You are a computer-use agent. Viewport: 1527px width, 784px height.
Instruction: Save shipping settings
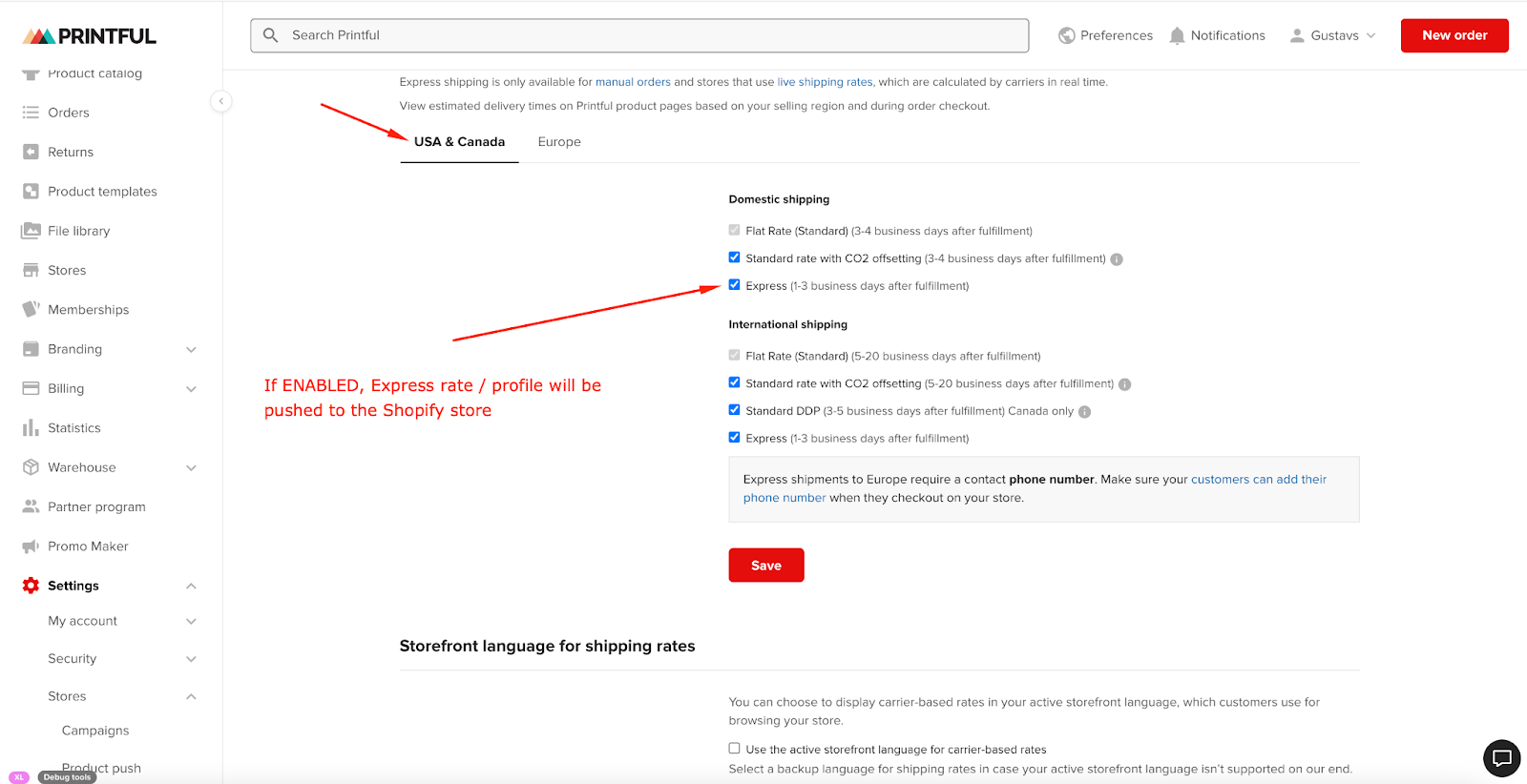pyautogui.click(x=766, y=565)
